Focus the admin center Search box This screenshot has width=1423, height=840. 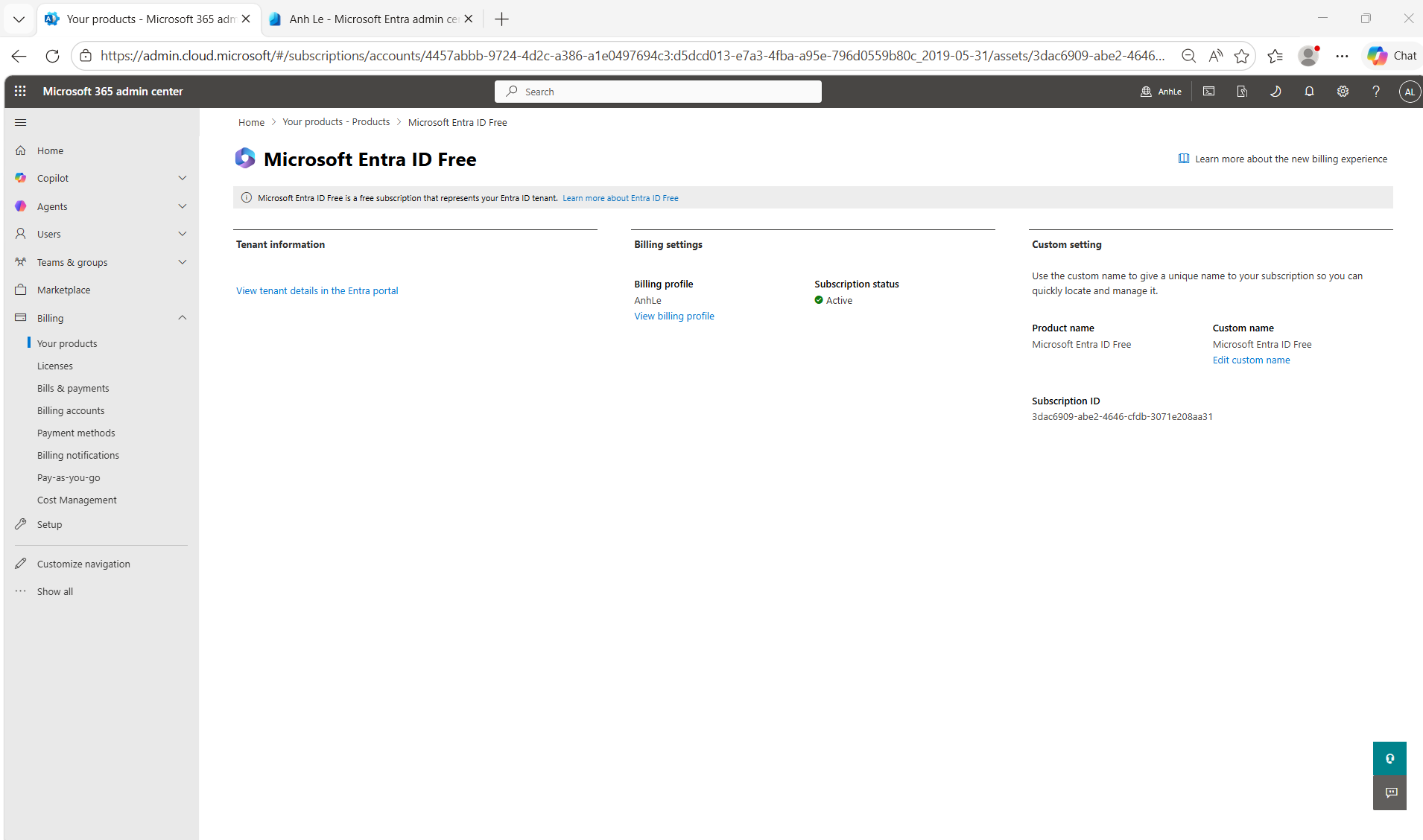click(658, 92)
